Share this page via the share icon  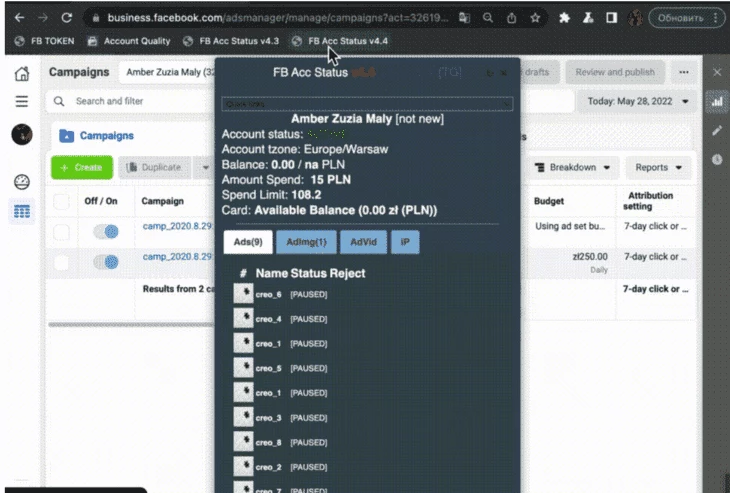[511, 18]
